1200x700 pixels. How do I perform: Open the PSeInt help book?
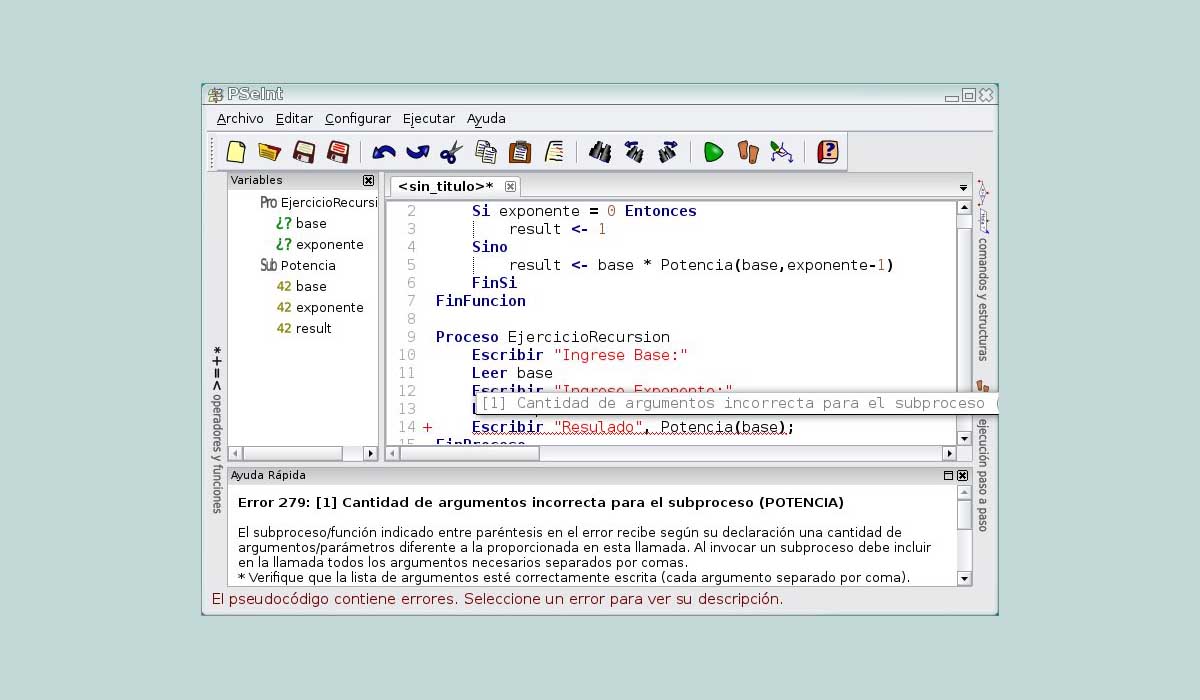pyautogui.click(x=827, y=151)
